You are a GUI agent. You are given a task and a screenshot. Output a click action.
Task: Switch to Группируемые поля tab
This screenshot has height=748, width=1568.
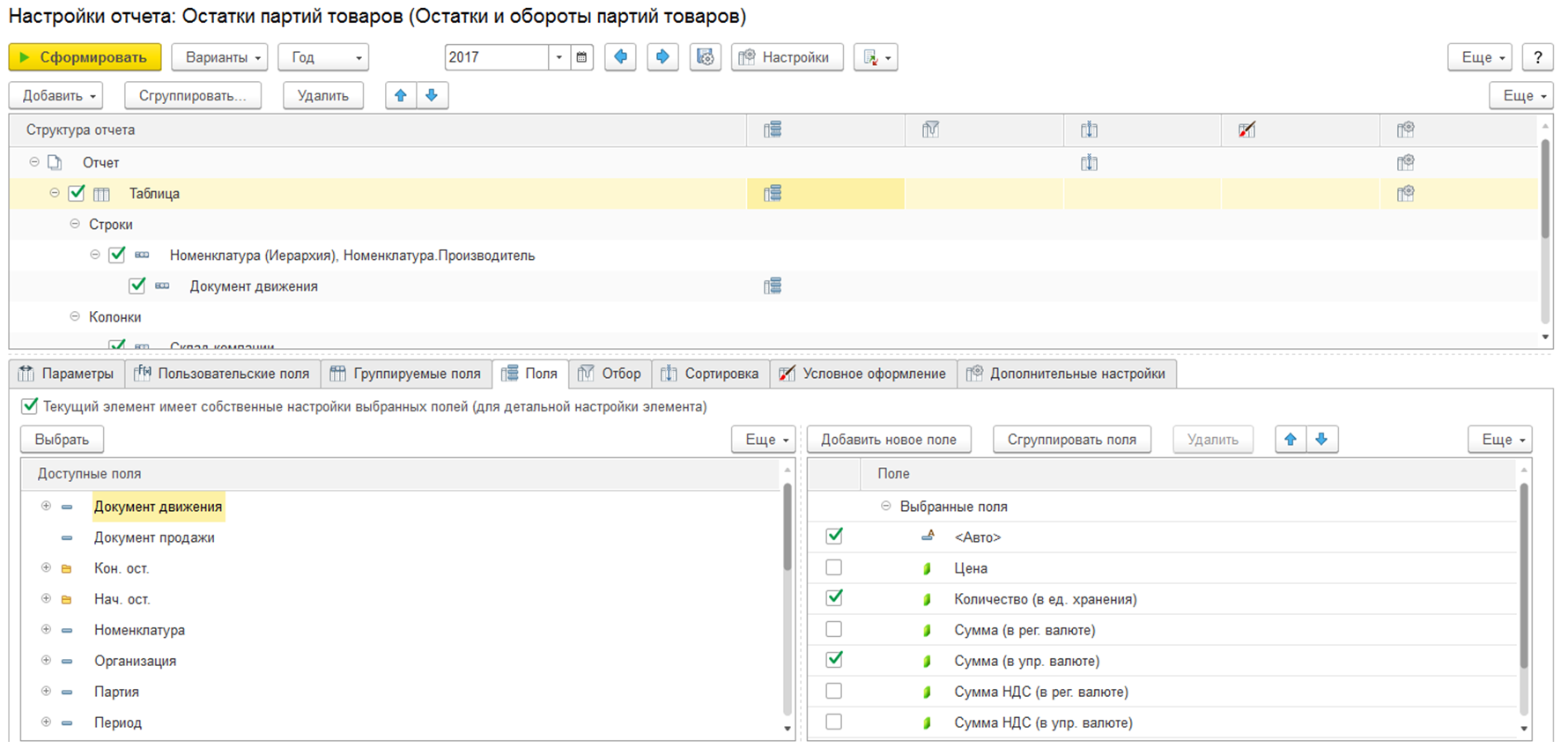(x=405, y=374)
